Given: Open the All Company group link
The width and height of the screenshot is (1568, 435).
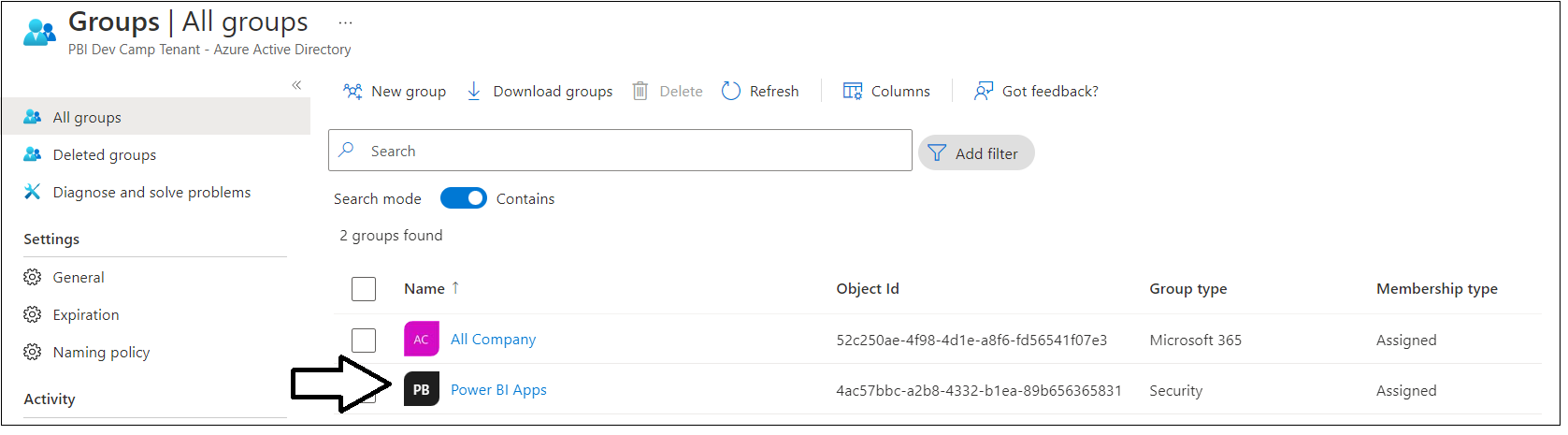Looking at the screenshot, I should (494, 340).
